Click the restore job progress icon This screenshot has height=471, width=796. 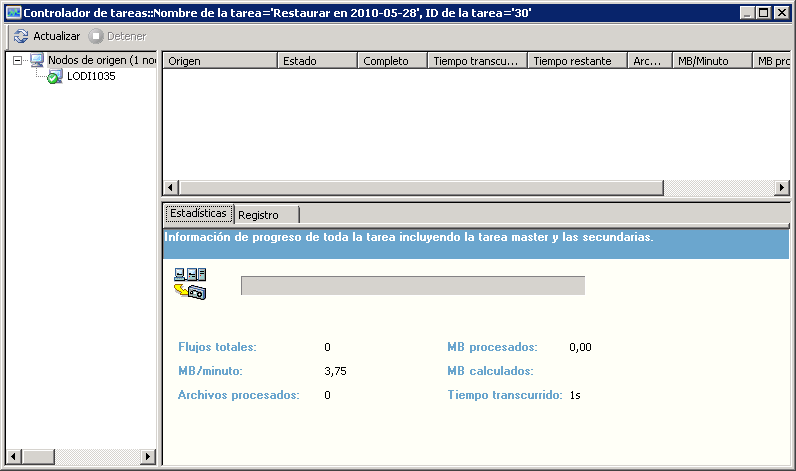pos(190,284)
